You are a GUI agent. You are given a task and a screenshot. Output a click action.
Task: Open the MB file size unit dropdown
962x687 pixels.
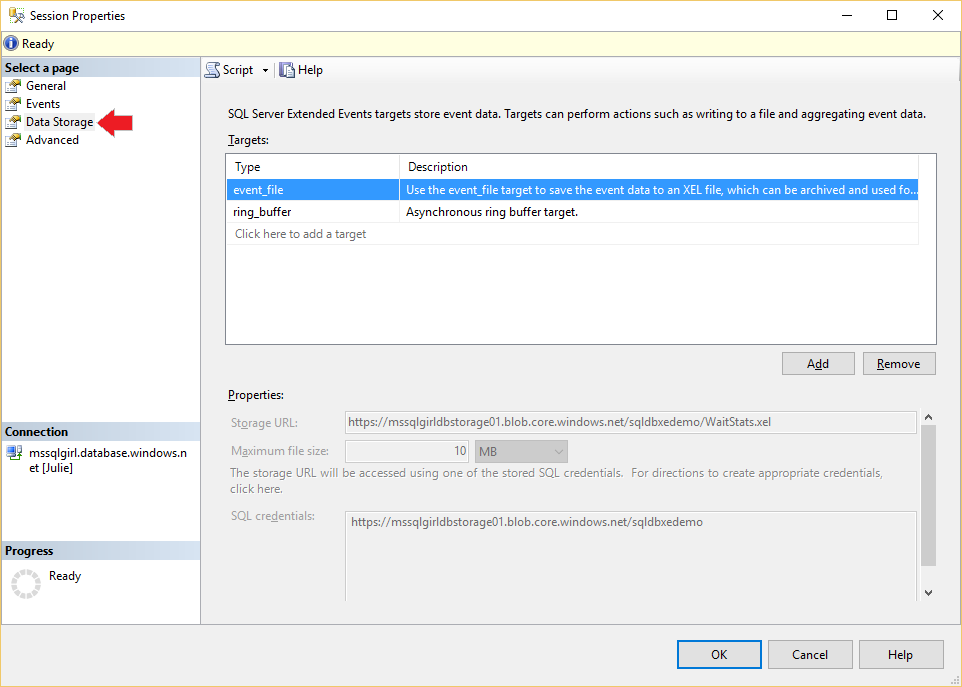click(521, 451)
